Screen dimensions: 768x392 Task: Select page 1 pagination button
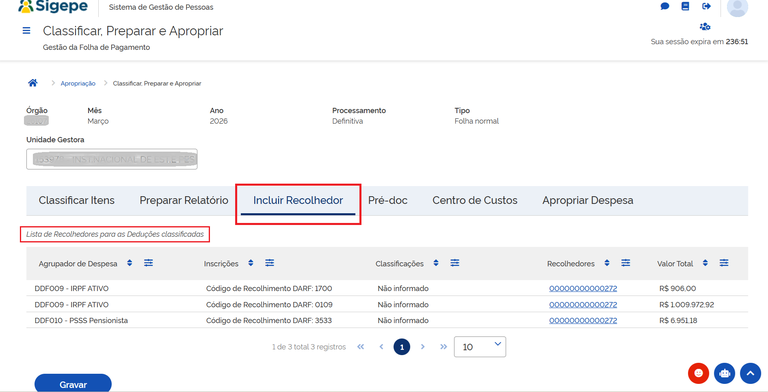tap(402, 347)
